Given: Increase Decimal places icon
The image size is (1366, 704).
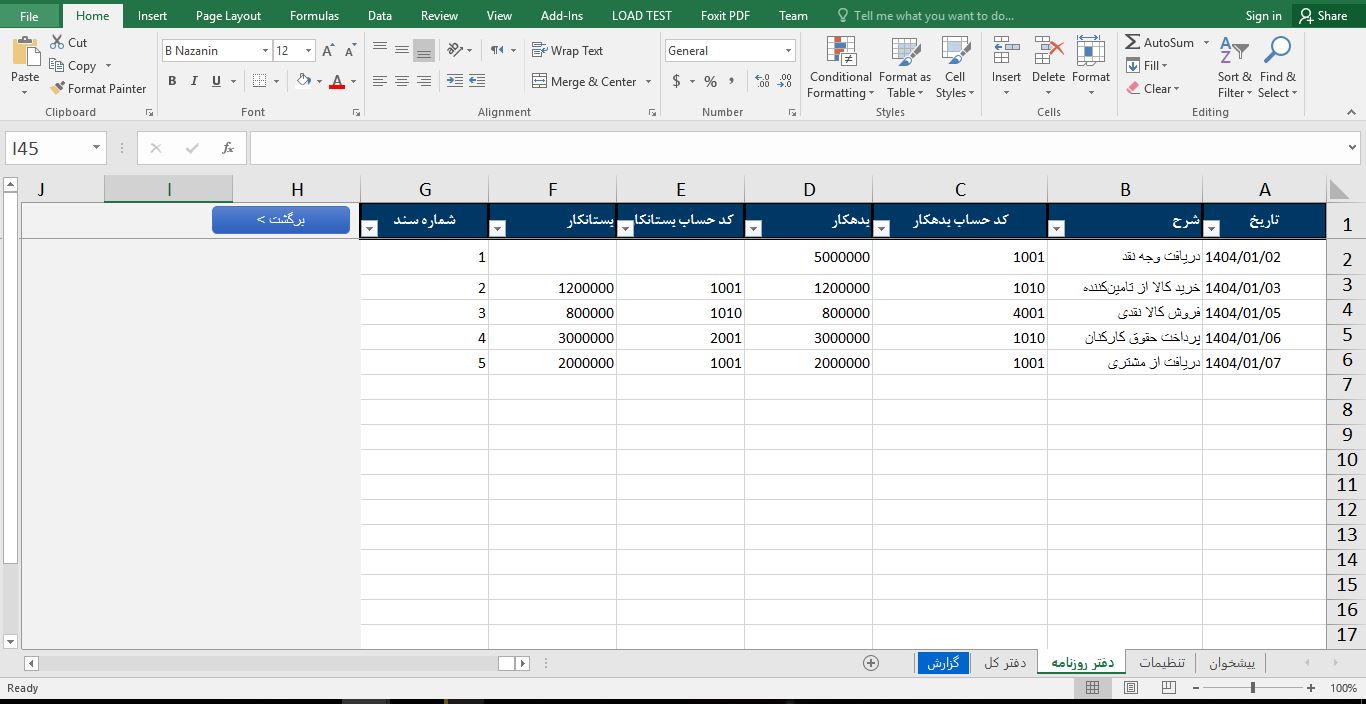Looking at the screenshot, I should pyautogui.click(x=762, y=81).
